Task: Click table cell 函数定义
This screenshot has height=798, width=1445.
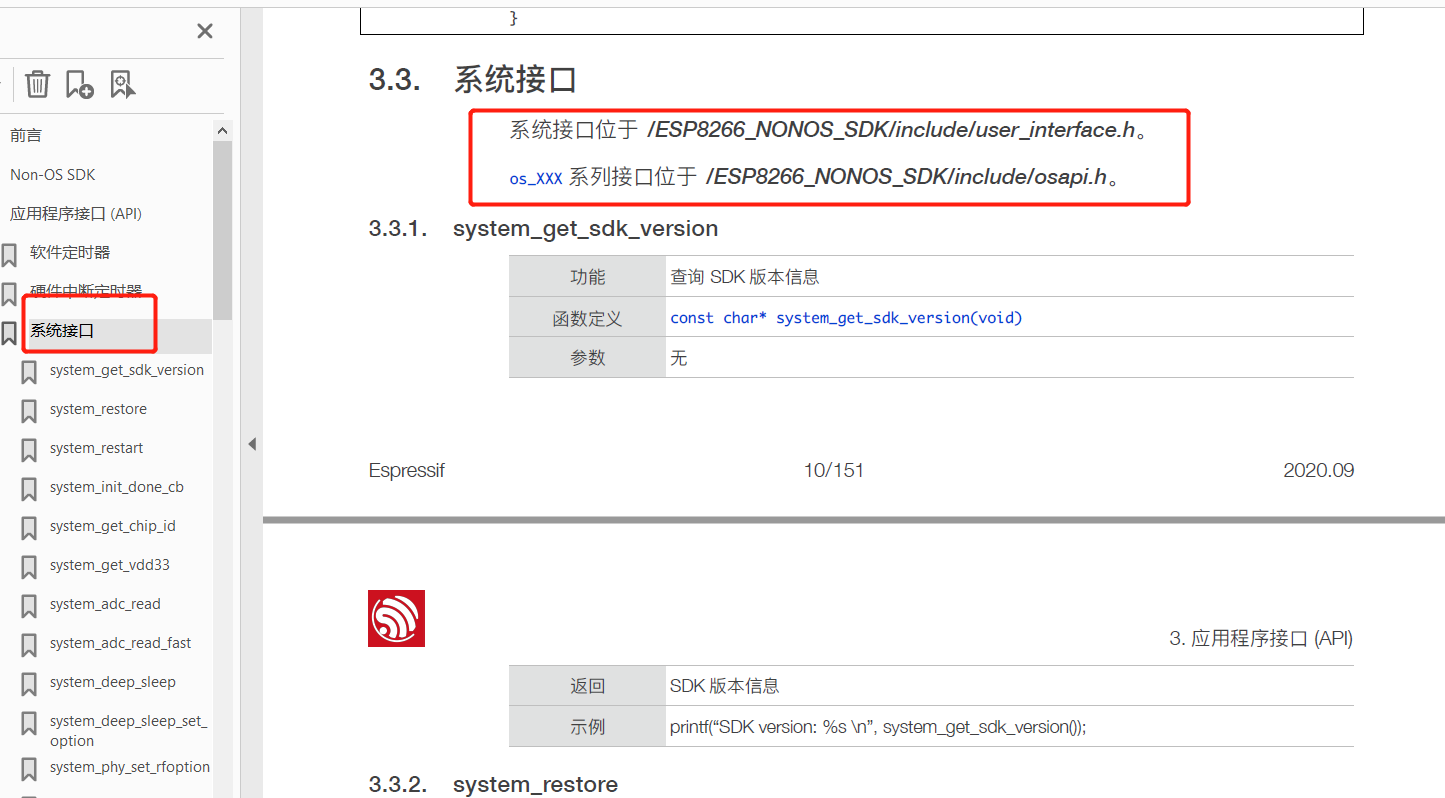Action: (x=588, y=318)
